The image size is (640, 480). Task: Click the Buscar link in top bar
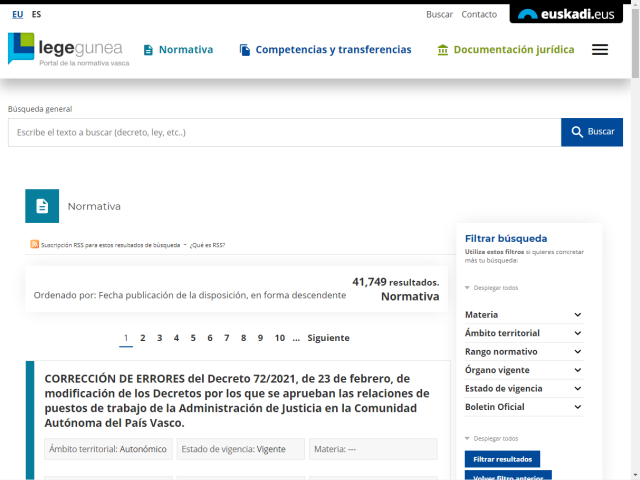(x=440, y=14)
